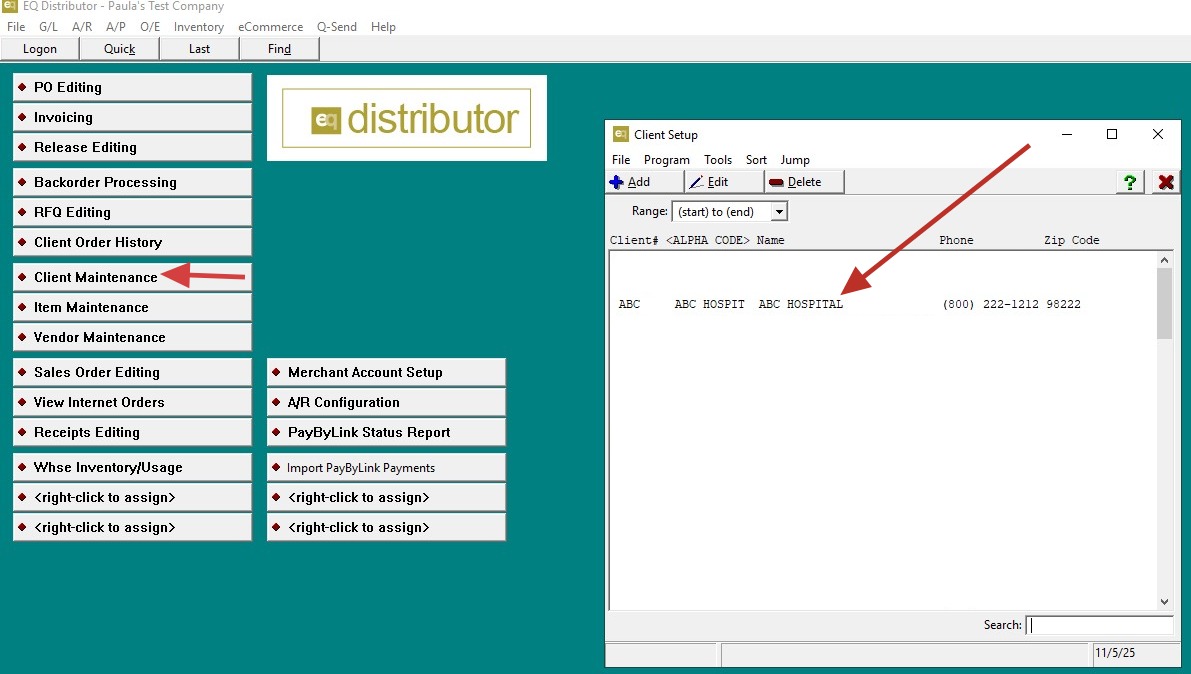Click the client list scrollbar down arrow
Image resolution: width=1191 pixels, height=674 pixels.
(x=1164, y=602)
